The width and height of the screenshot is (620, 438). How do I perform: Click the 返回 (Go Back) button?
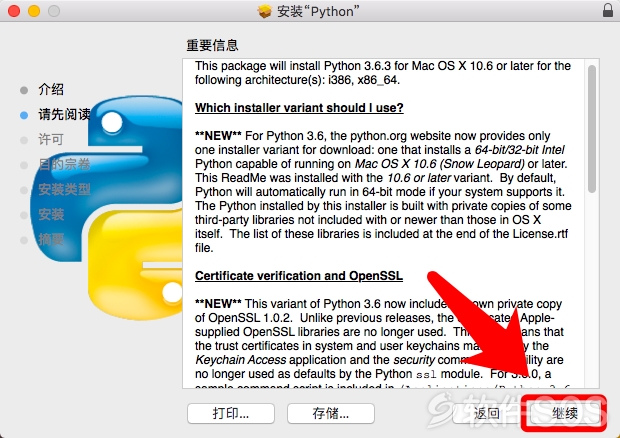(x=486, y=413)
